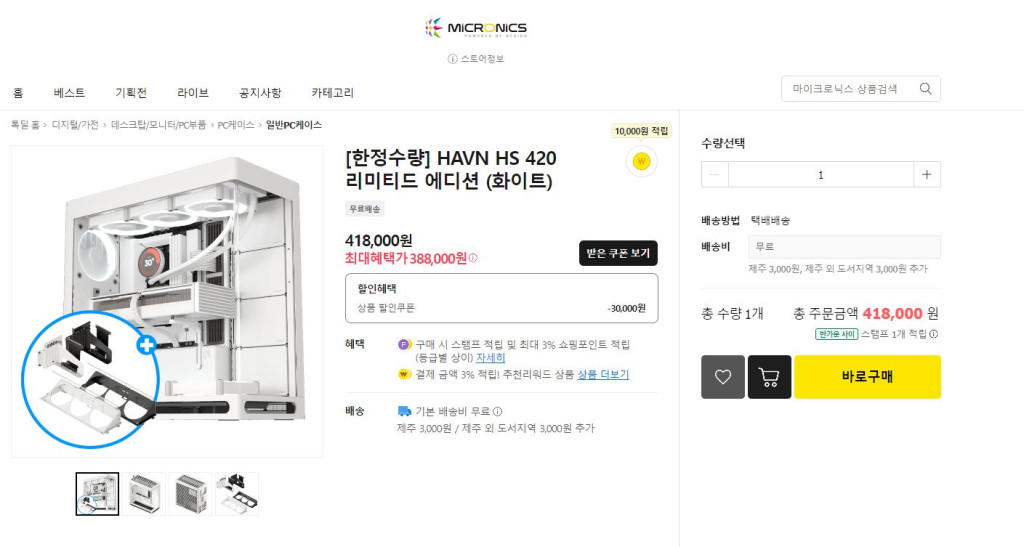1024x547 pixels.
Task: Open the 카테고리 menu
Action: tap(332, 93)
